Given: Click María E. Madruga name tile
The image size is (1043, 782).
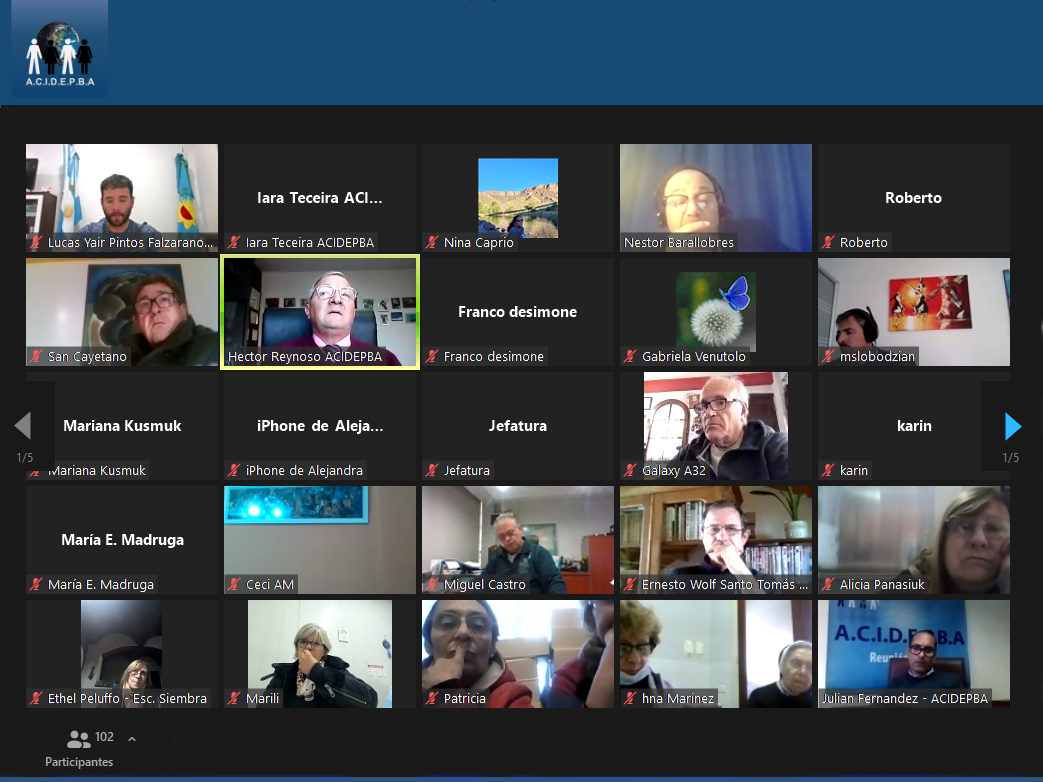Looking at the screenshot, I should pyautogui.click(x=122, y=540).
